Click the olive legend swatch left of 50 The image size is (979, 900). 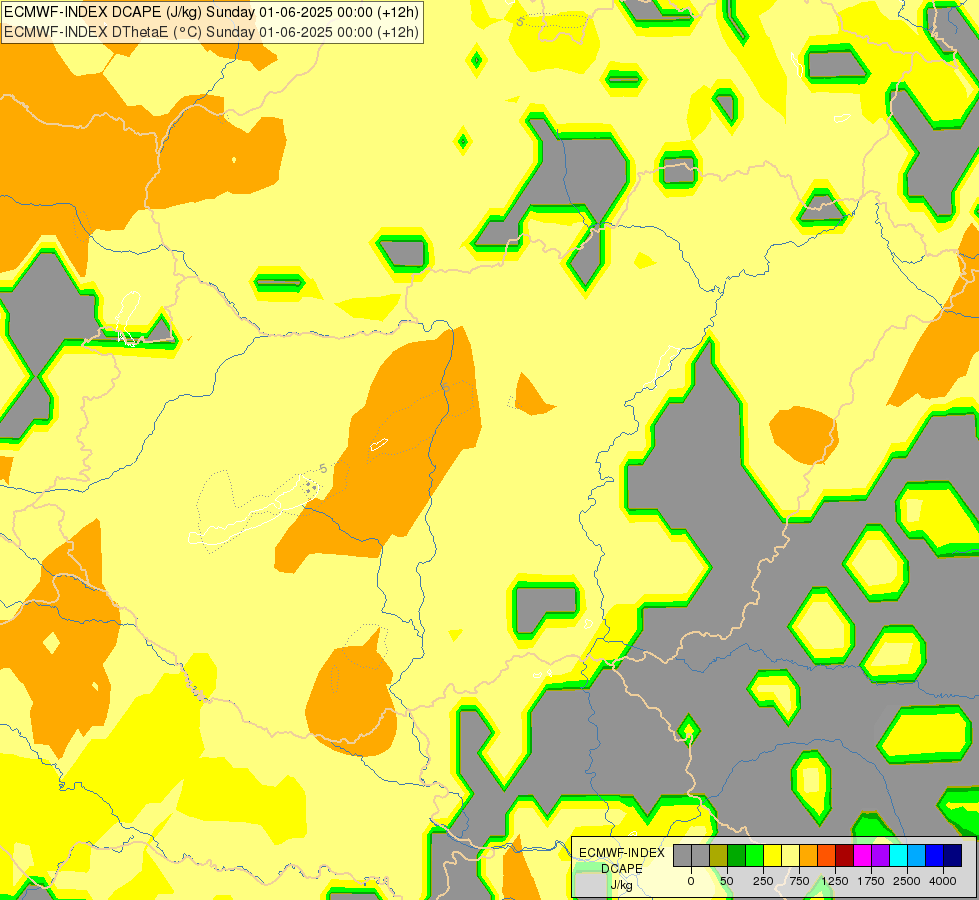719,855
